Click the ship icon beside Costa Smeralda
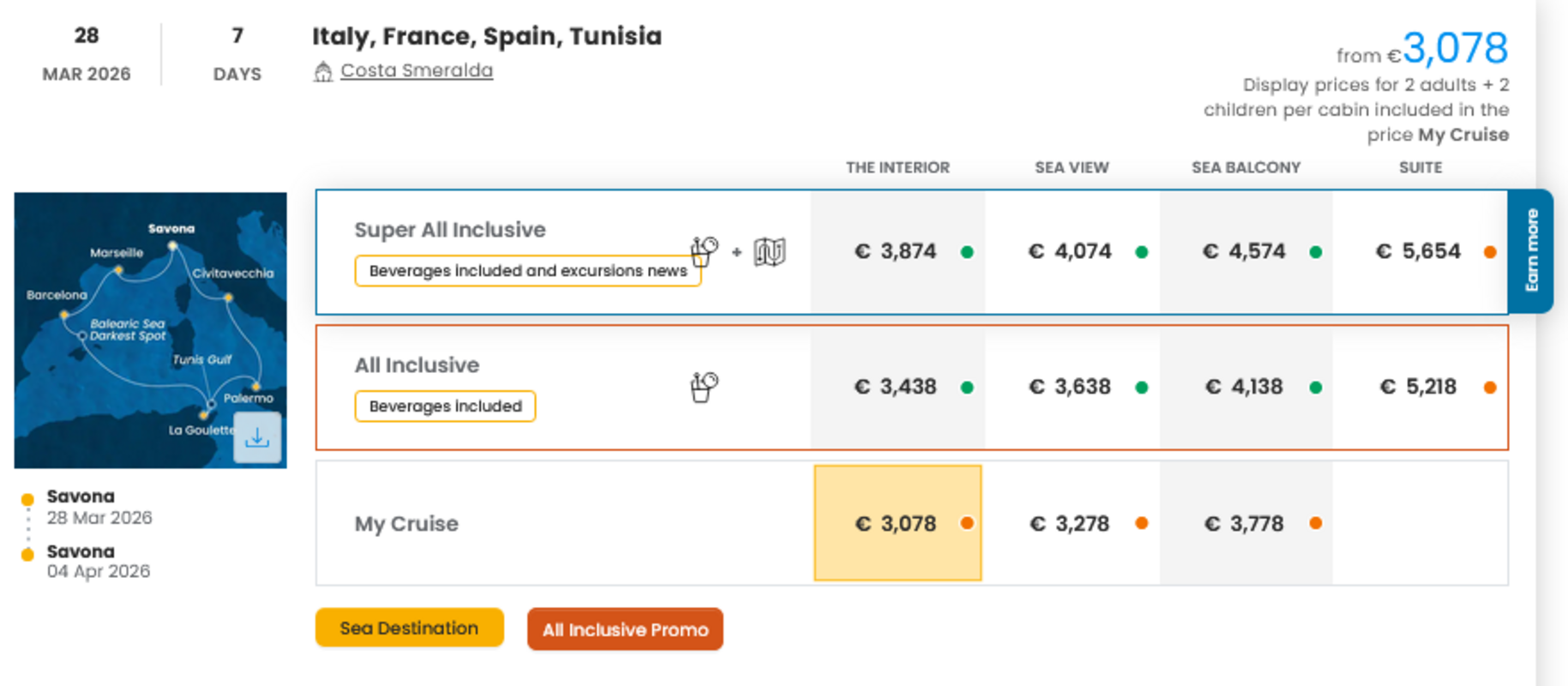The width and height of the screenshot is (1568, 686). pos(322,72)
